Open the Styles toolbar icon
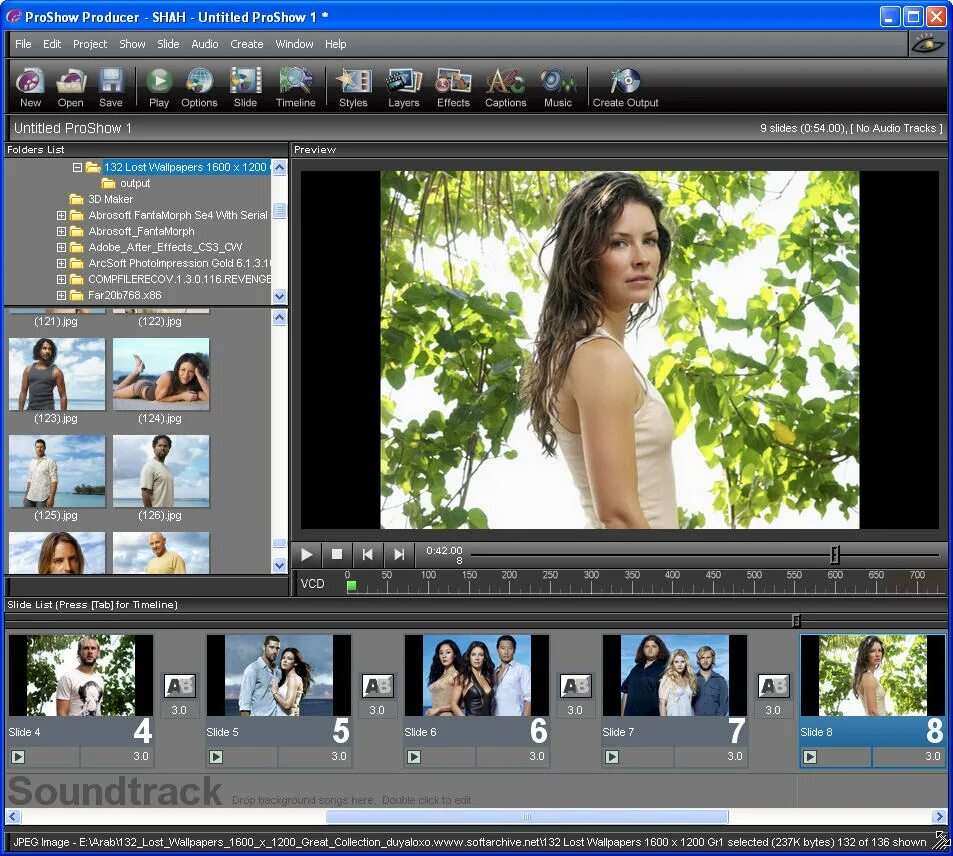The image size is (953, 856). (353, 81)
